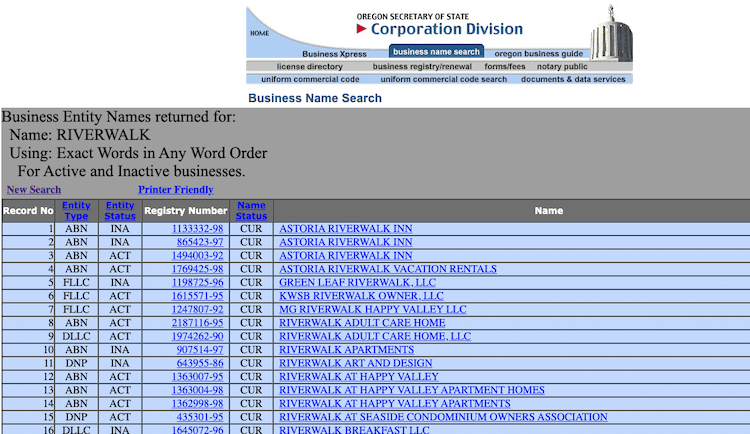
Task: Open uniform commercial code page
Action: click(x=310, y=79)
